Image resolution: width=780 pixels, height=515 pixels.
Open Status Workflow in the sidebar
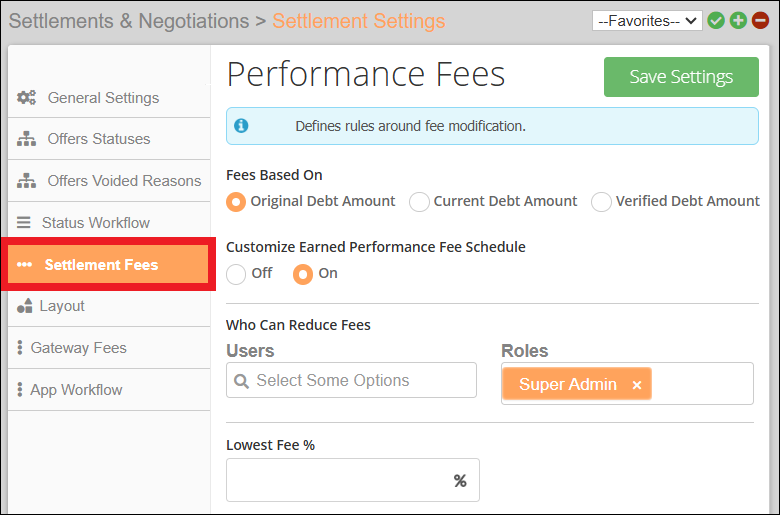point(109,222)
